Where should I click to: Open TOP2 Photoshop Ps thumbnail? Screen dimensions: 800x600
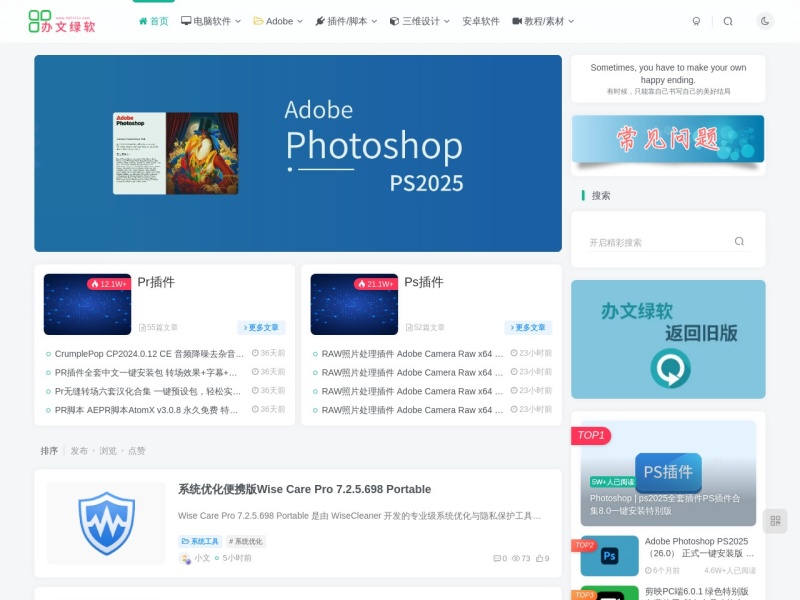(609, 556)
